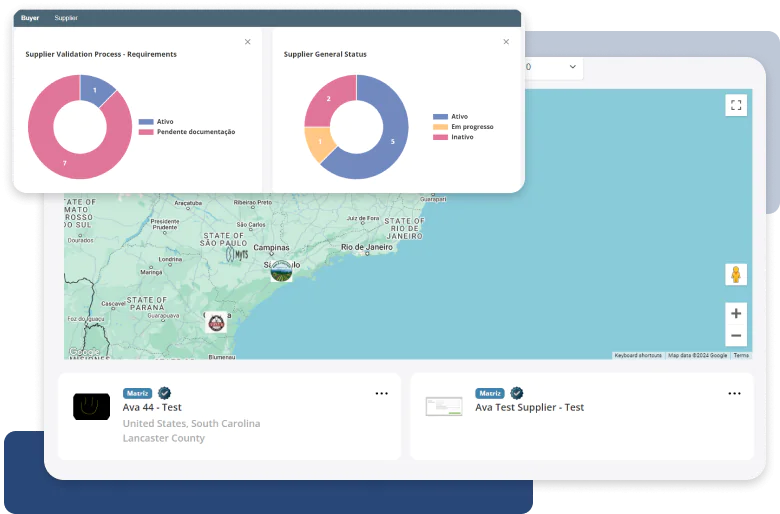This screenshot has width=780, height=514.
Task: Select the round red marker near Curitiba
Action: (216, 323)
